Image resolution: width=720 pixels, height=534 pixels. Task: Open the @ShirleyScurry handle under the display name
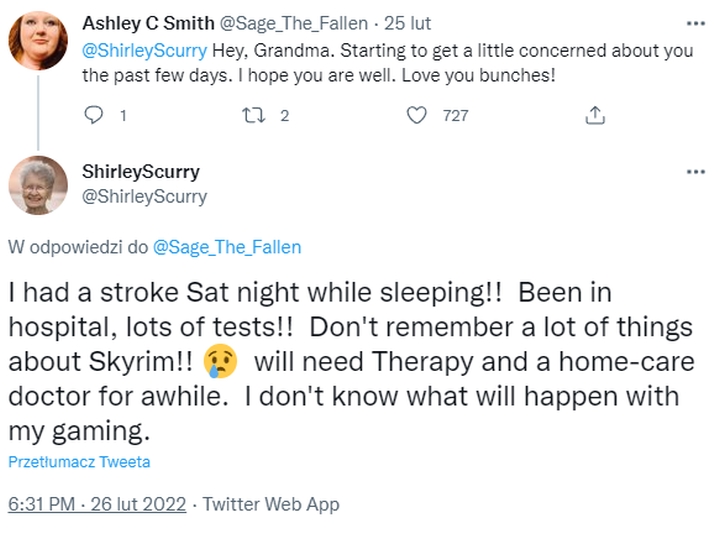coord(144,196)
